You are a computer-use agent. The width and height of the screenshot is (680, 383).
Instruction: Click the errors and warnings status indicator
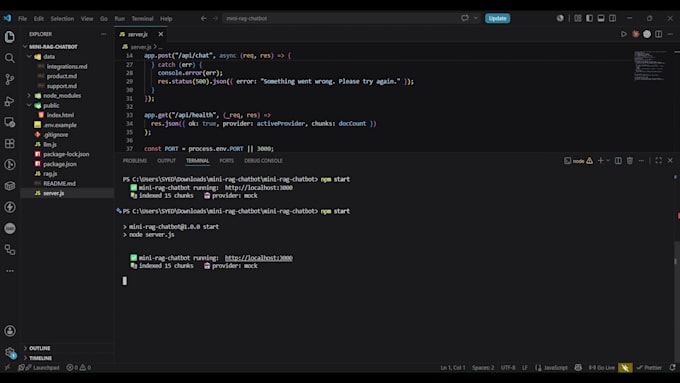[x=78, y=367]
